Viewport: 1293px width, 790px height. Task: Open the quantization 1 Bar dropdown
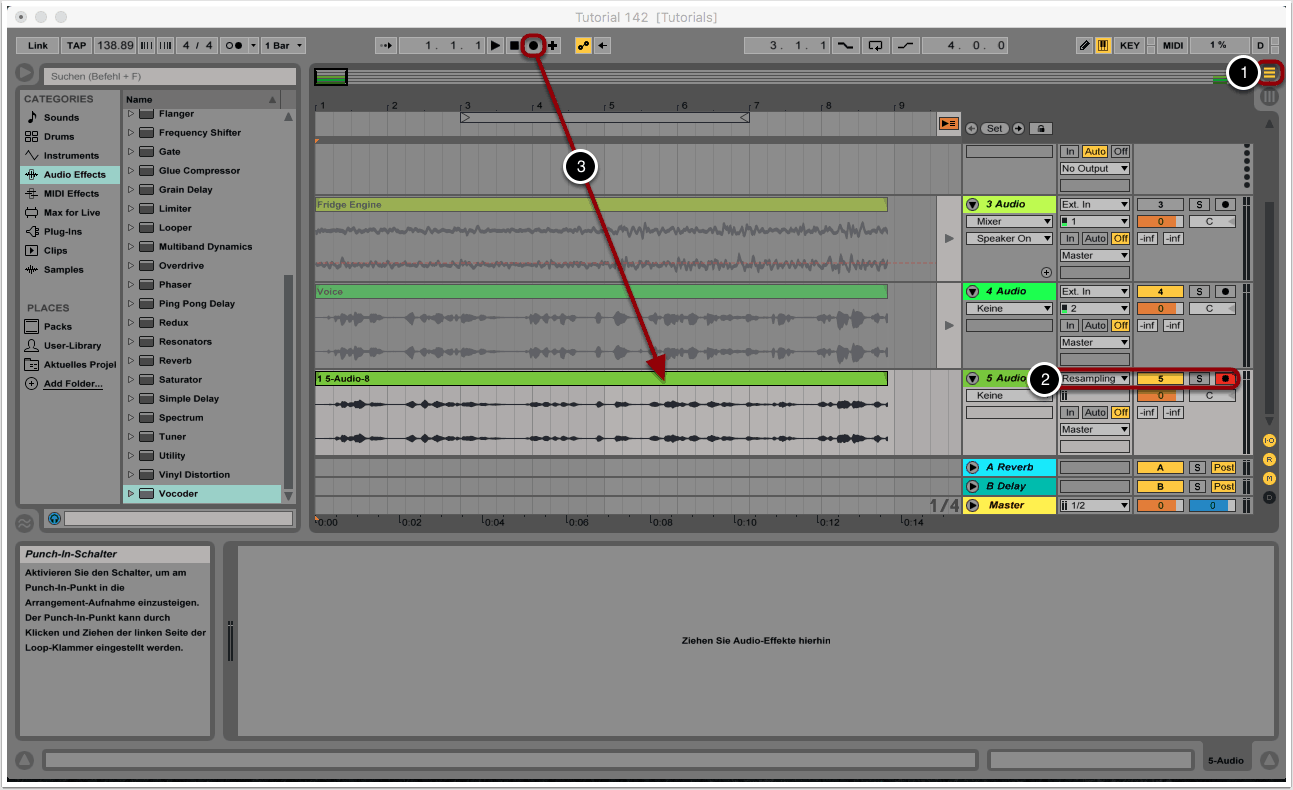(285, 45)
